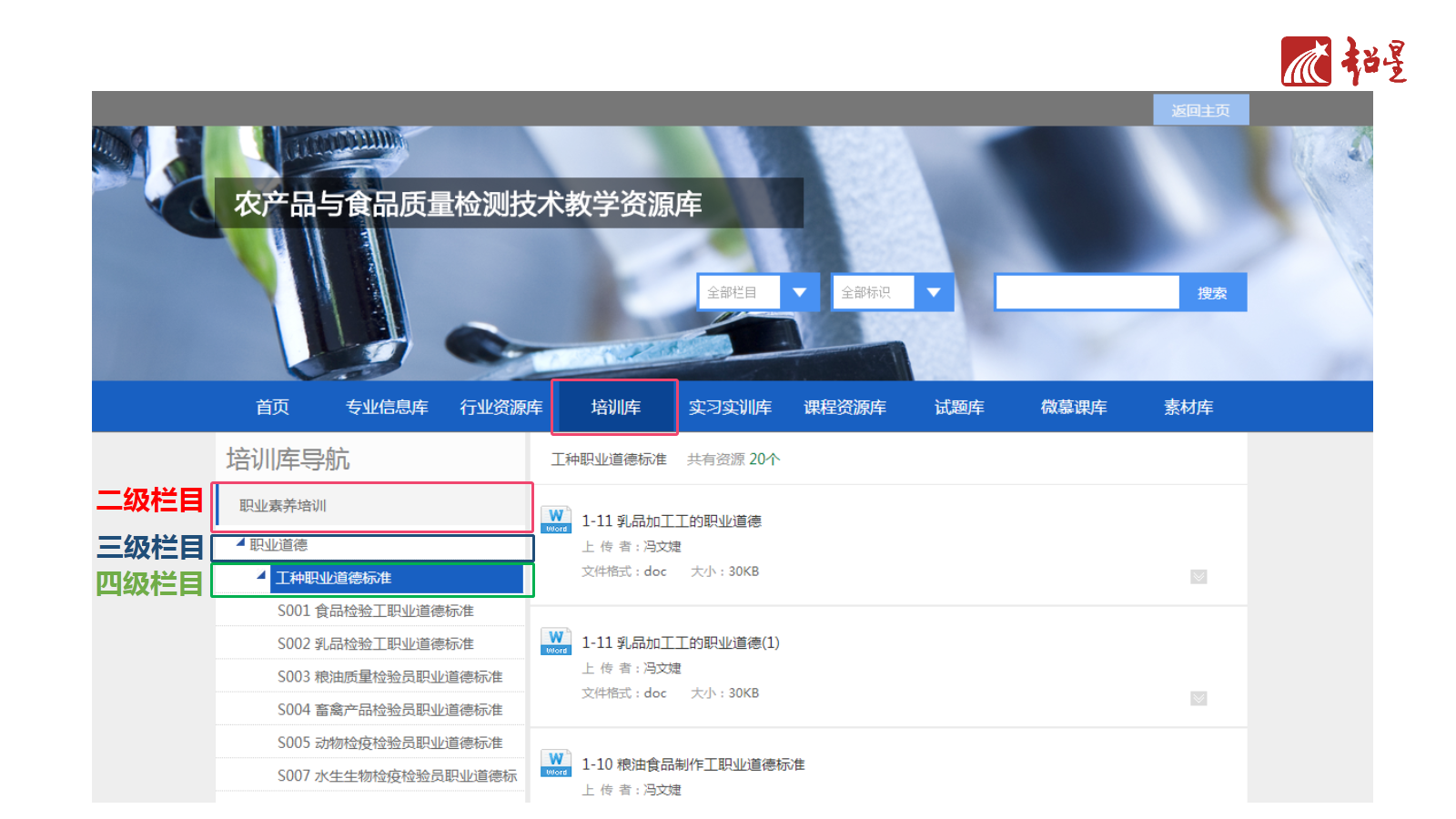Go to the 首页 tab

coord(272,407)
